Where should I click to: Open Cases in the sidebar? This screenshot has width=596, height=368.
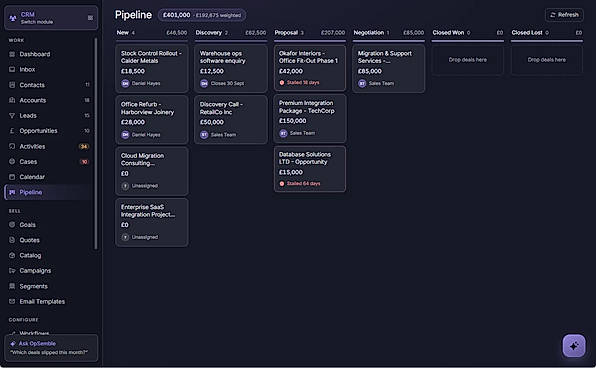click(x=48, y=162)
